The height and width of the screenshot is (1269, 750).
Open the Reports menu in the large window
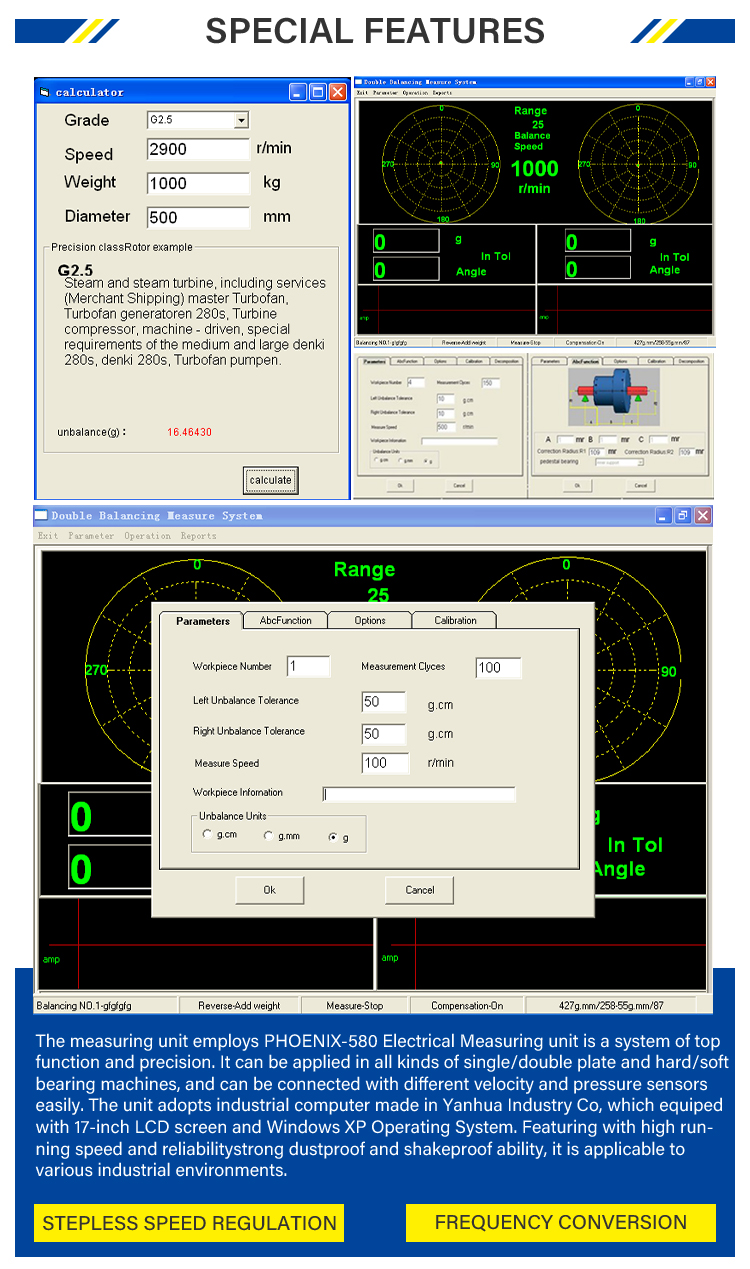pos(198,536)
